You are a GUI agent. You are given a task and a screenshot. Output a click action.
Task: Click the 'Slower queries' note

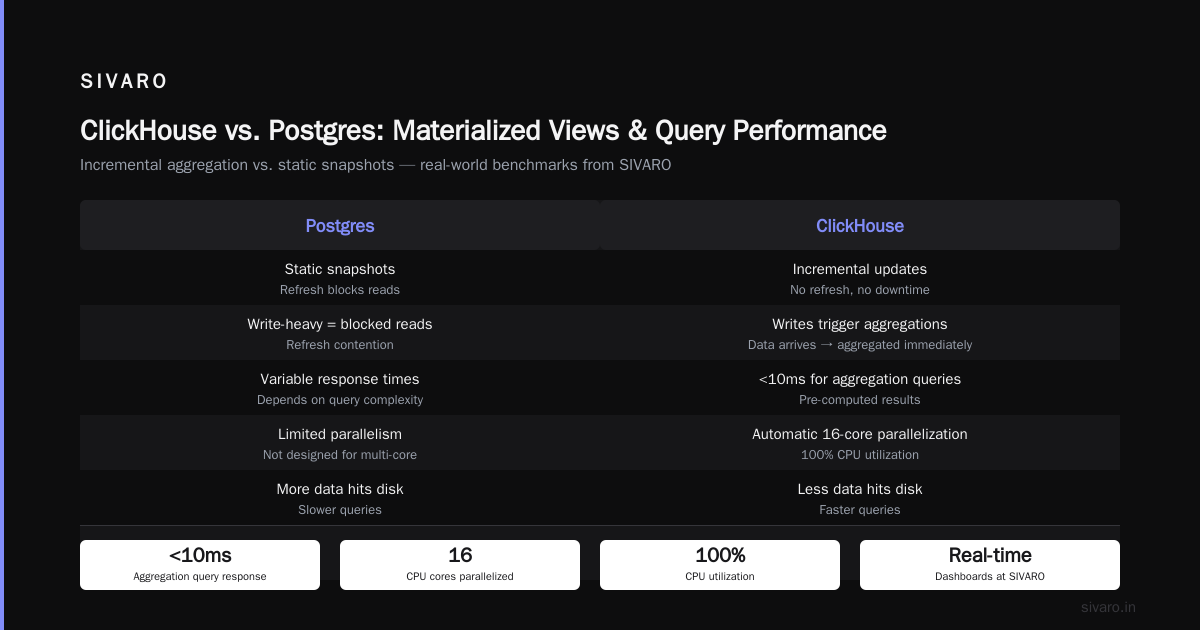point(340,510)
